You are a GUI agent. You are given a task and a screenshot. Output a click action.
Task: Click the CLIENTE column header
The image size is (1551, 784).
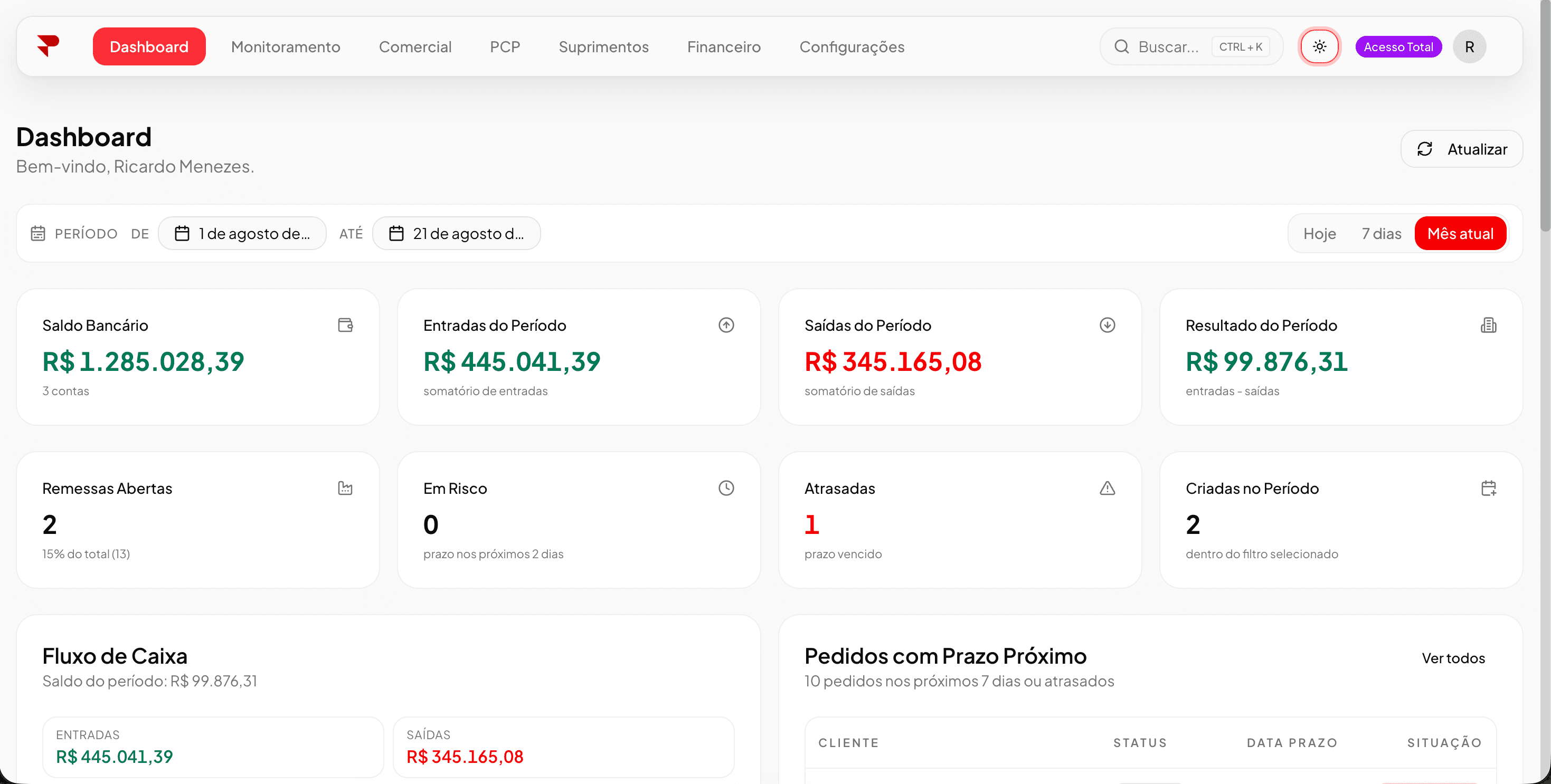(848, 742)
